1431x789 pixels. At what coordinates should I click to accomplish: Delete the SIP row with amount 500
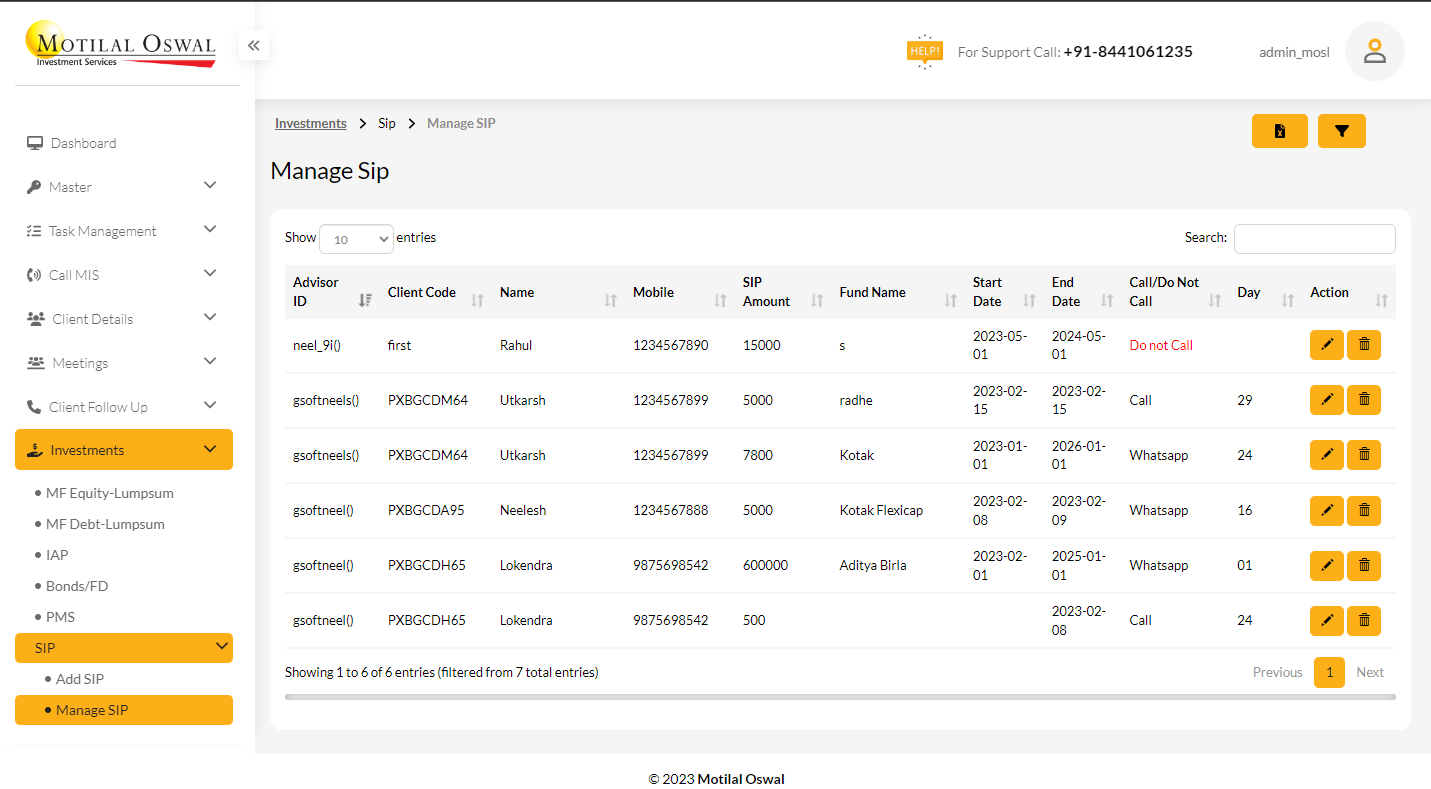tap(1364, 620)
